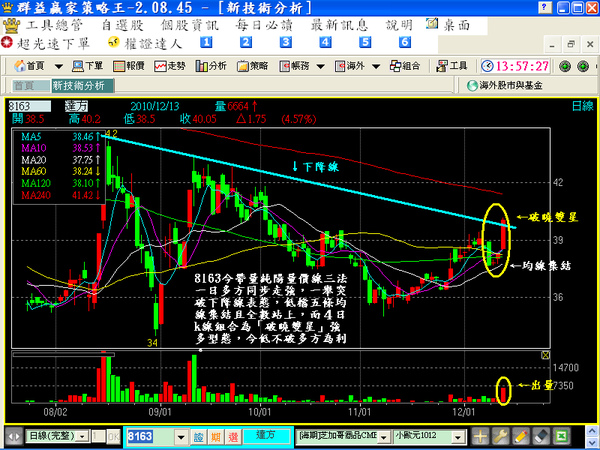This screenshot has width=600, height=450.
Task: Open the 最新訊息 menu
Action: 339,25
